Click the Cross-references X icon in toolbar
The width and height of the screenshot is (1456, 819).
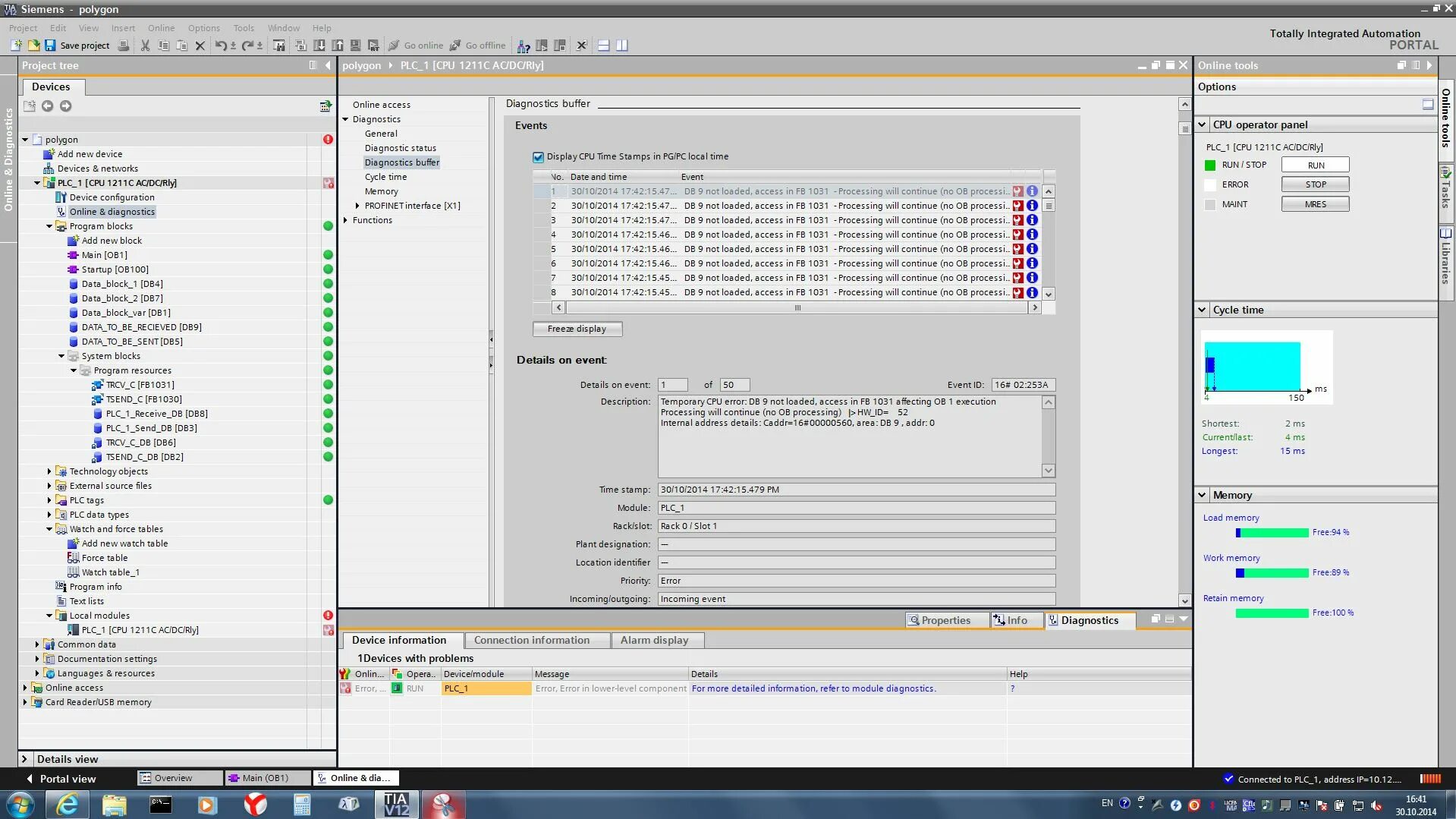(x=582, y=46)
